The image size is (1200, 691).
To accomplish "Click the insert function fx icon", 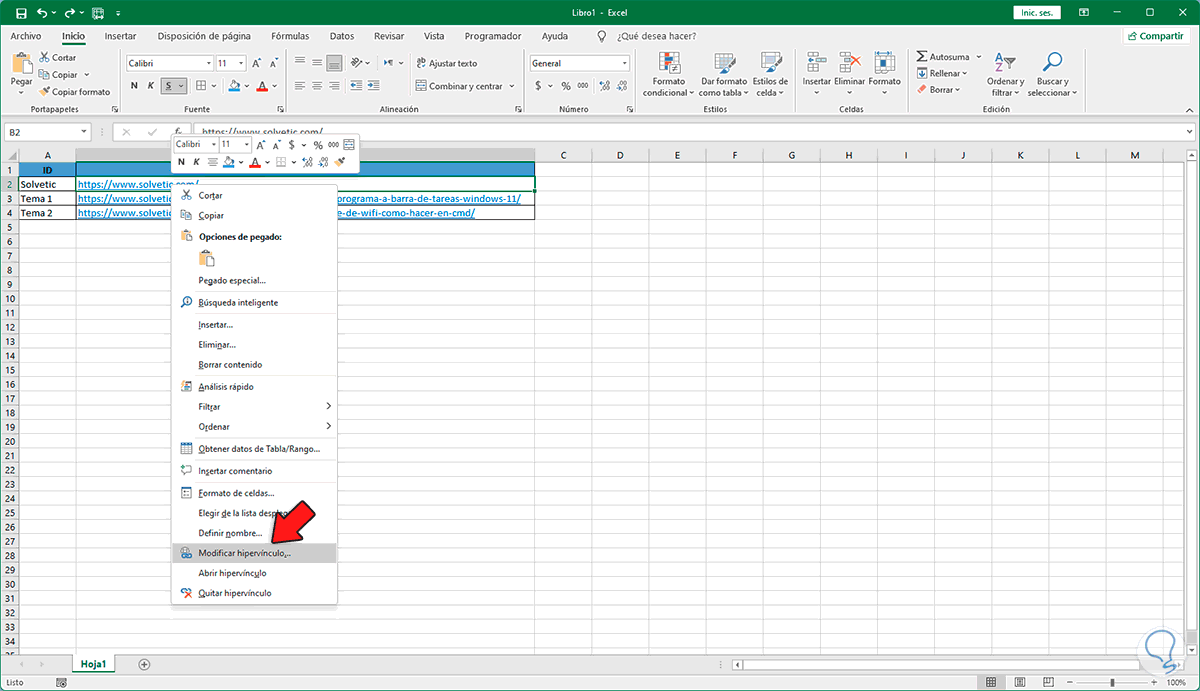I will 178,131.
